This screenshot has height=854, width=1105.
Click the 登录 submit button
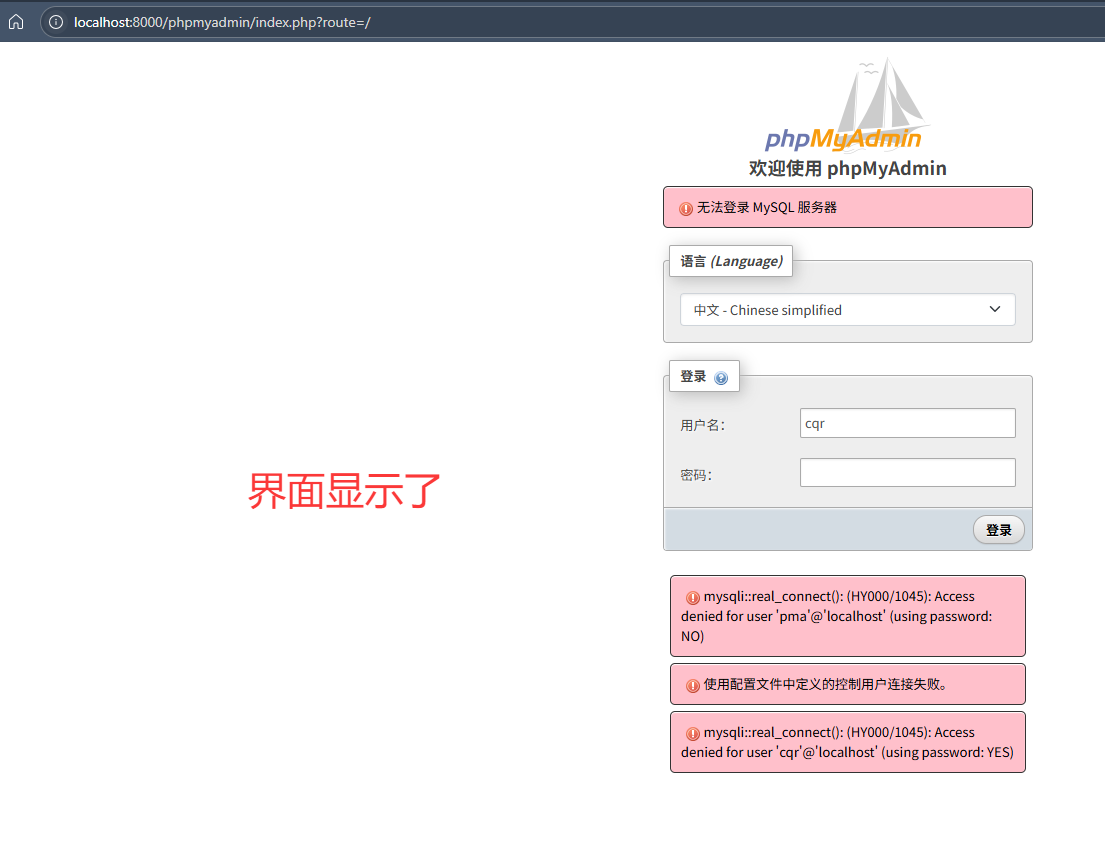coord(999,530)
